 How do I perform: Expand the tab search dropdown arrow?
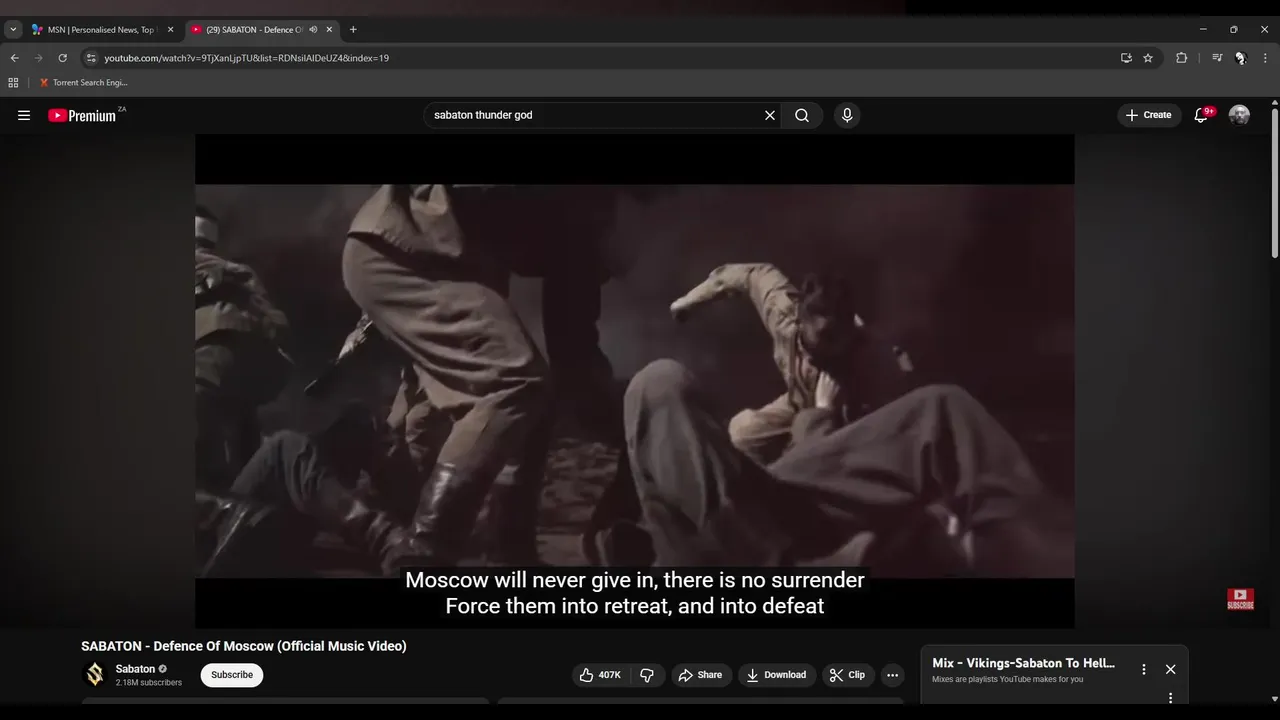pyautogui.click(x=13, y=30)
